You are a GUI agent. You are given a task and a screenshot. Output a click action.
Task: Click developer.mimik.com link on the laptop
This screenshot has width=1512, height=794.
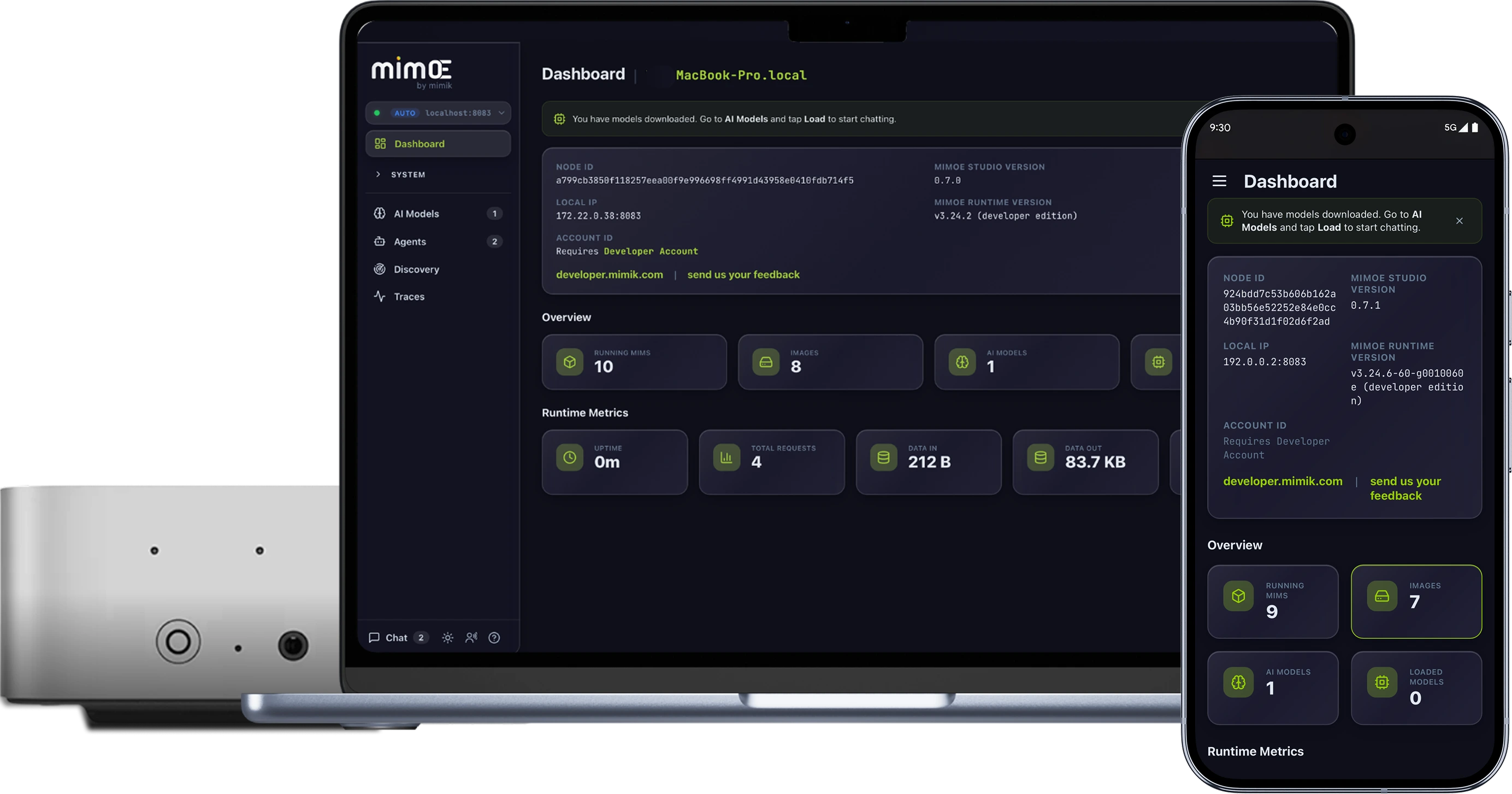(609, 274)
